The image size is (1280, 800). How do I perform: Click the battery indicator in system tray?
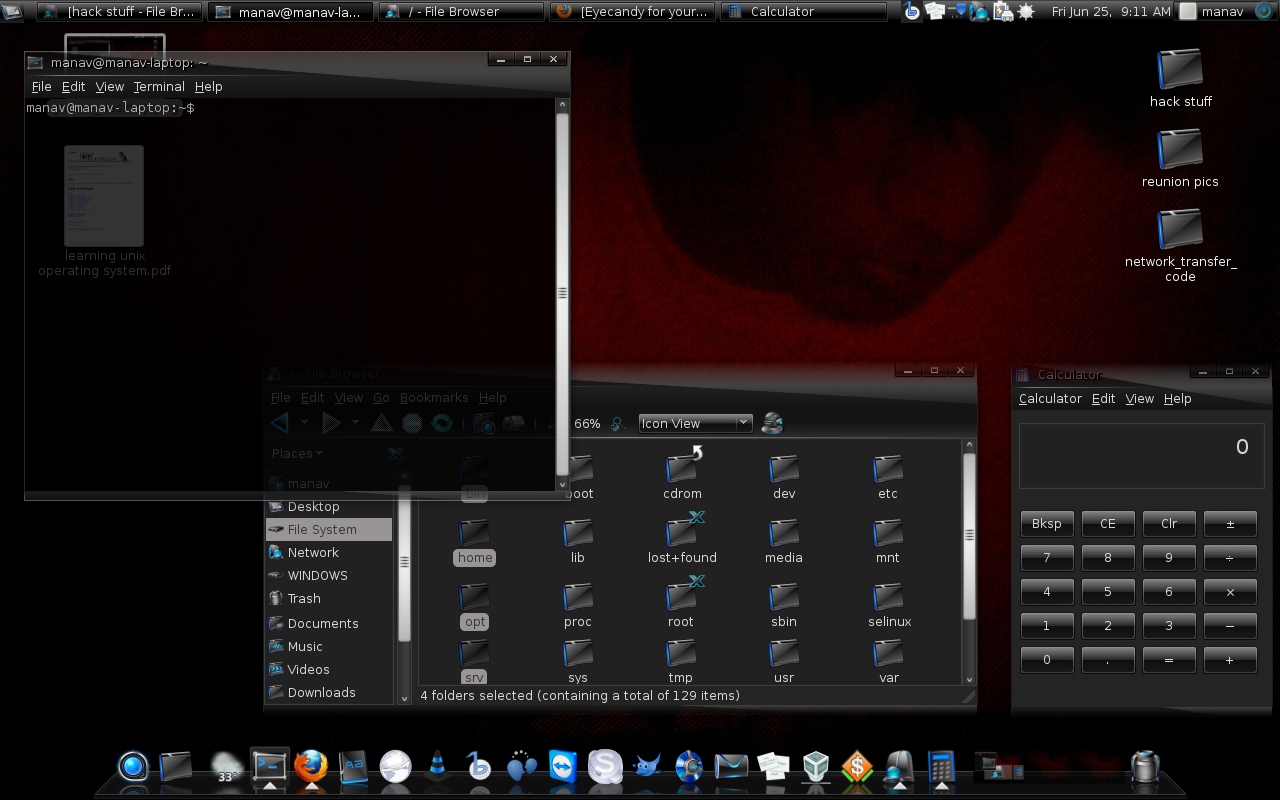pyautogui.click(x=1003, y=12)
